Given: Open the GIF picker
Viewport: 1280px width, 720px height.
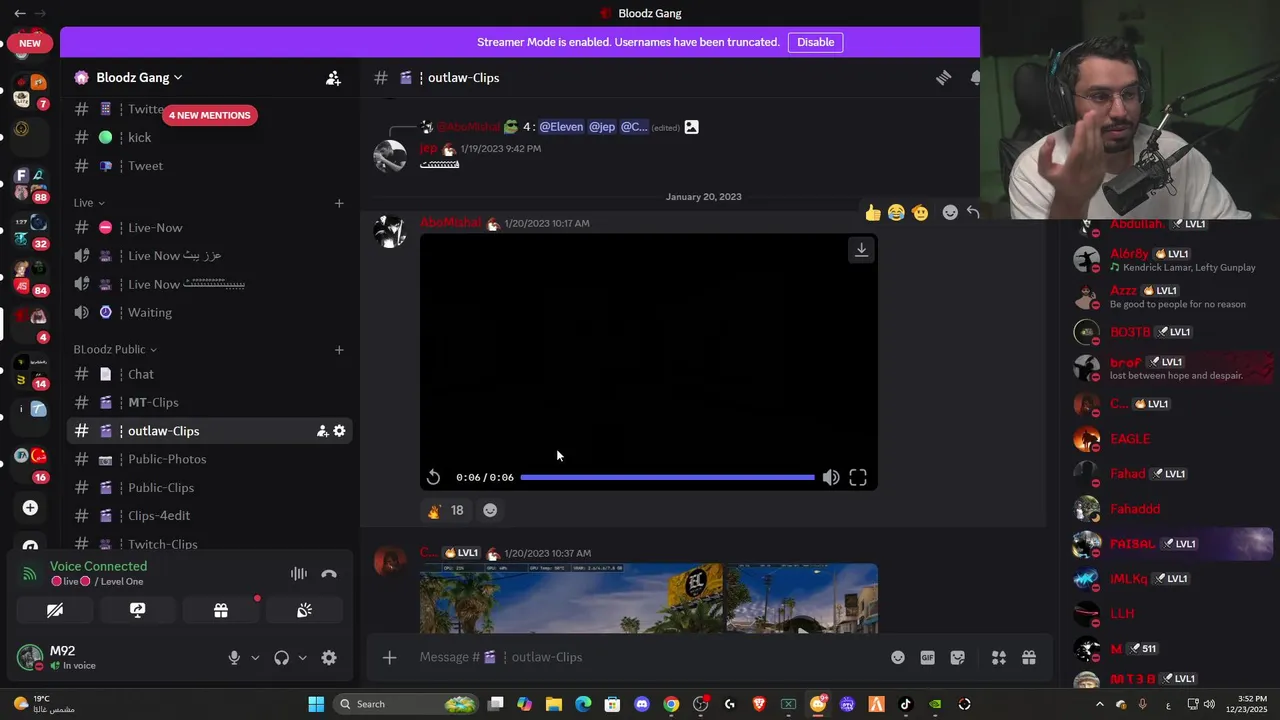Looking at the screenshot, I should click(x=928, y=658).
